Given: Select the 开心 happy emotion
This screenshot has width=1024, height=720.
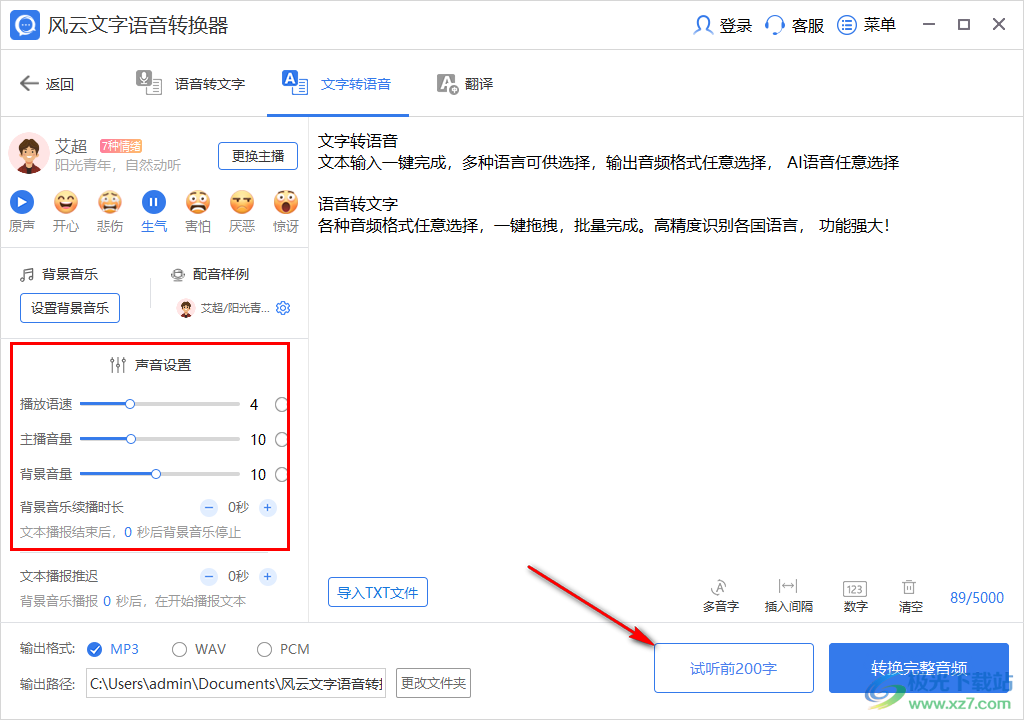Looking at the screenshot, I should click(65, 203).
